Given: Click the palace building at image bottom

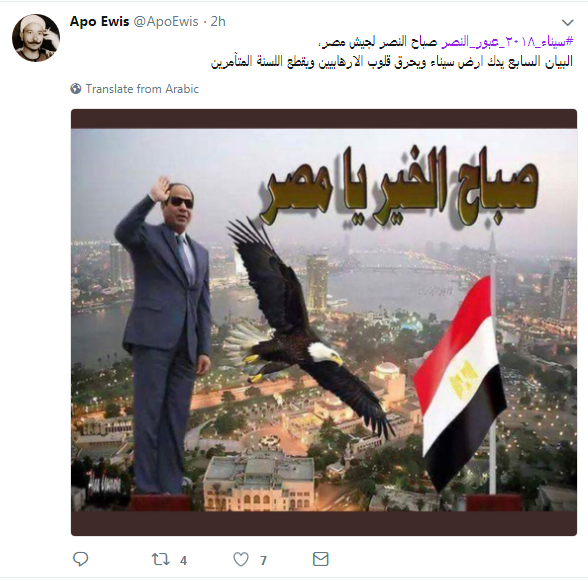Looking at the screenshot, I should click(x=259, y=484).
